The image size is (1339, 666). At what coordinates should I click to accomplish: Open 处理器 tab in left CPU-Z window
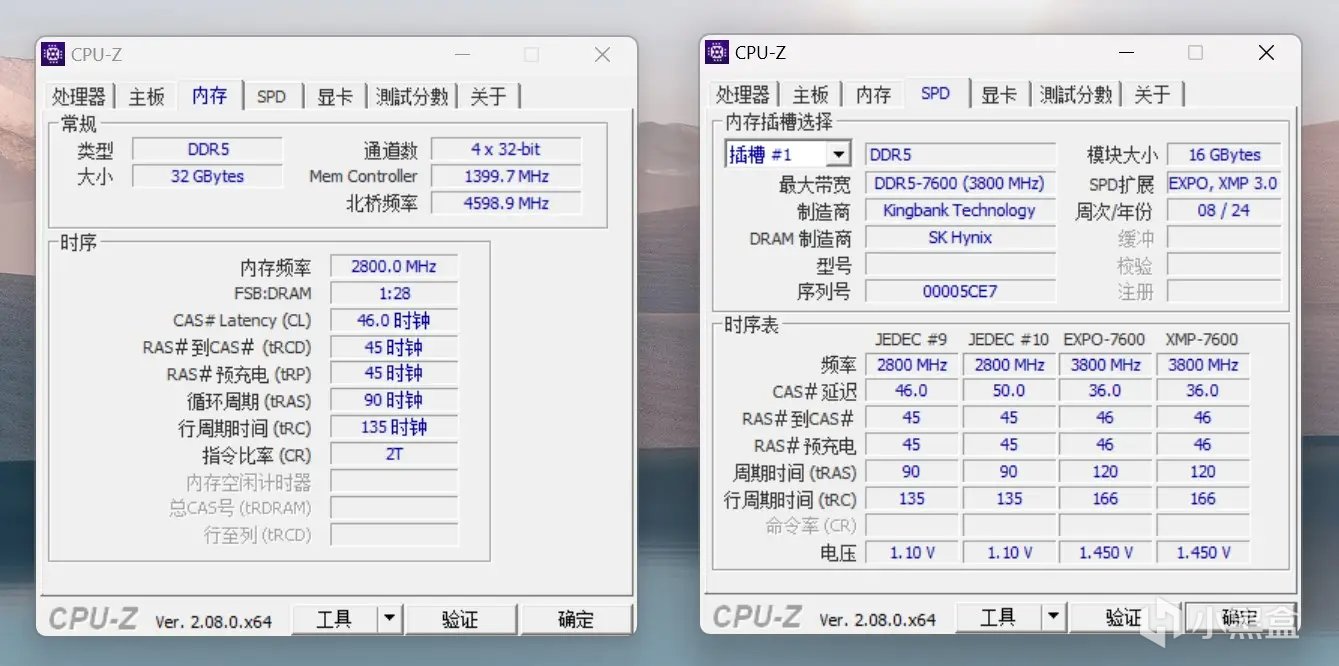pyautogui.click(x=79, y=97)
